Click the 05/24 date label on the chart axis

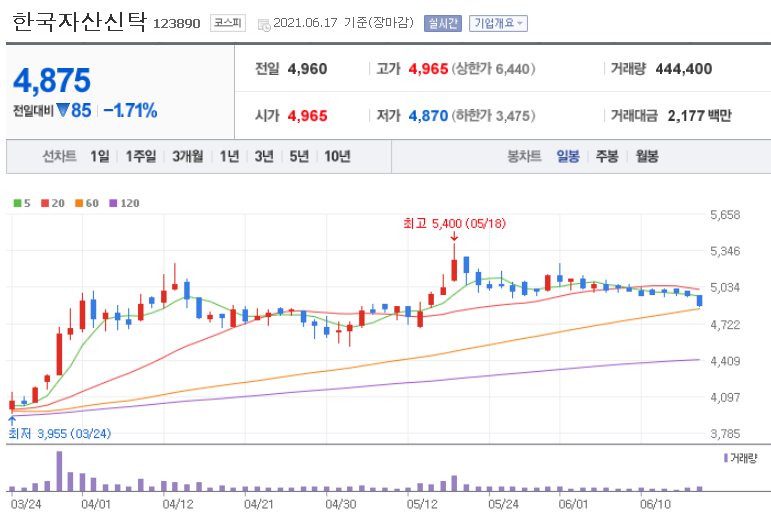pyautogui.click(x=503, y=504)
